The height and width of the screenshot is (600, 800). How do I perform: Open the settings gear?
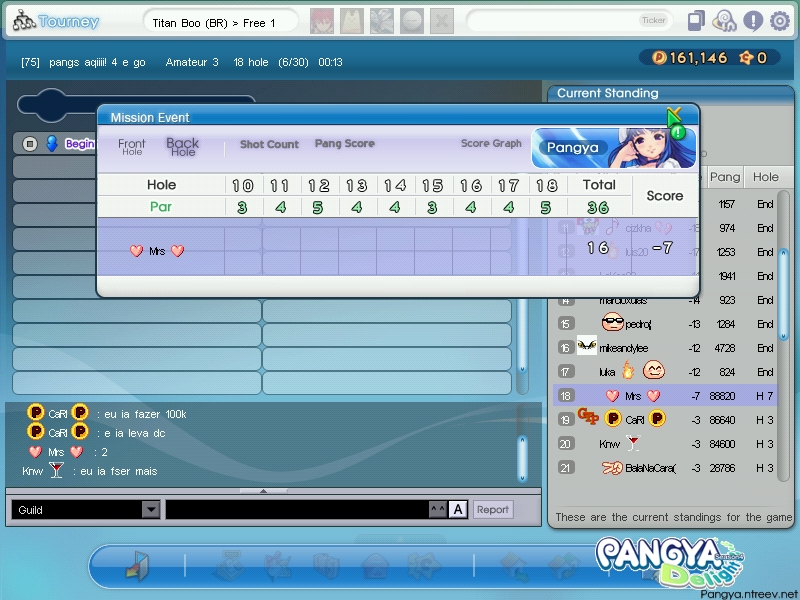(780, 21)
